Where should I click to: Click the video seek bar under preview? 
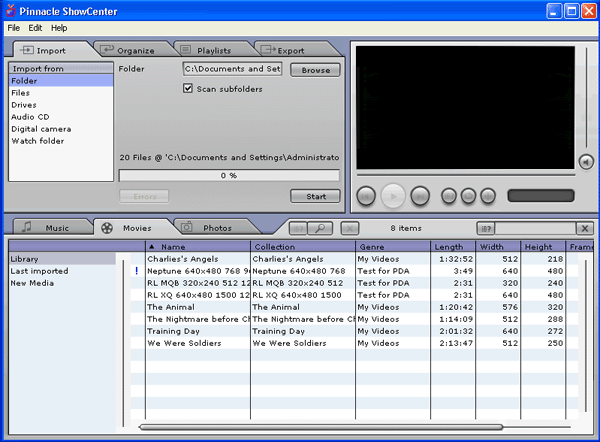coord(466,175)
